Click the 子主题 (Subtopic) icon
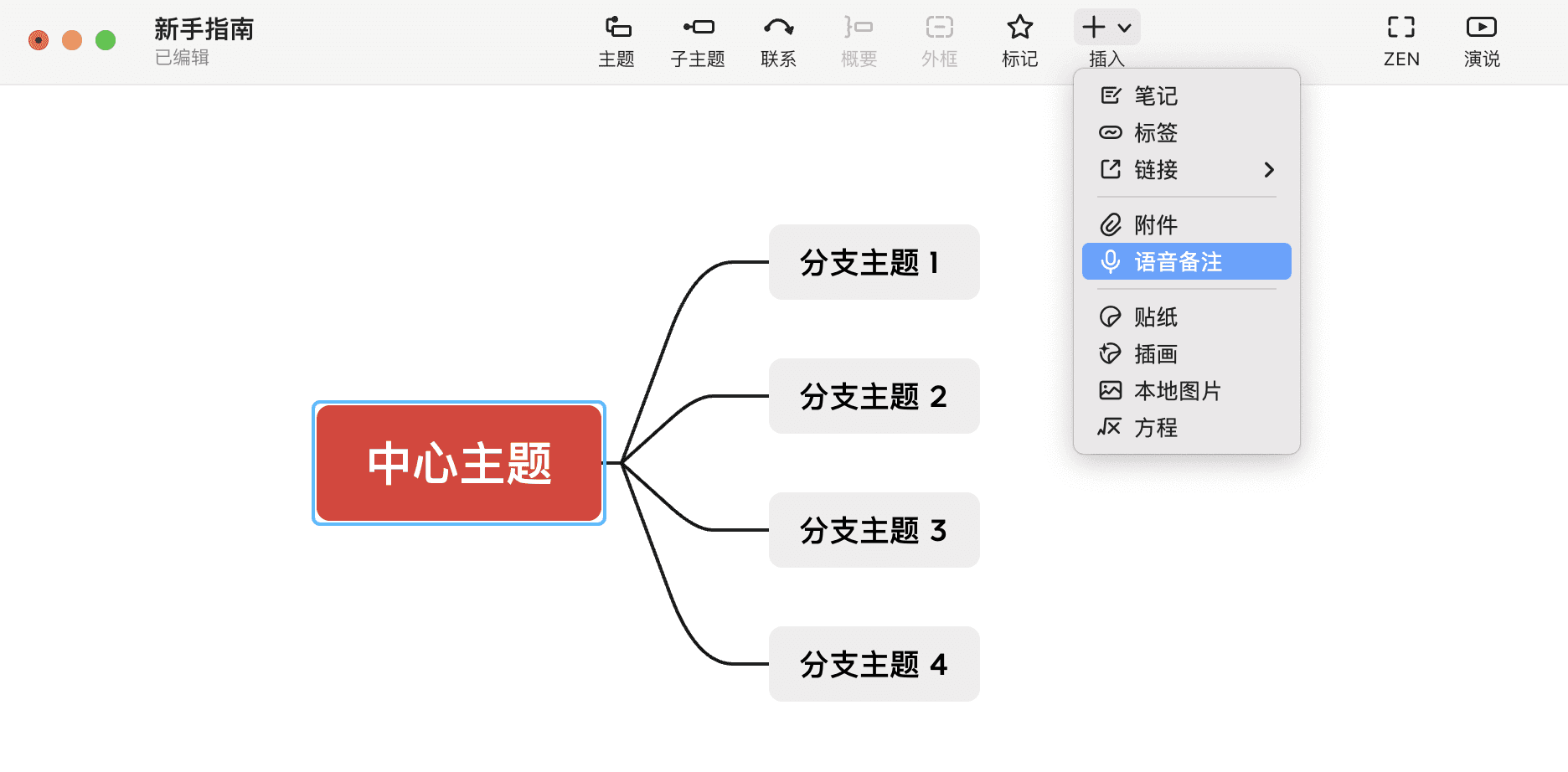Image resolution: width=1568 pixels, height=772 pixels. (697, 38)
